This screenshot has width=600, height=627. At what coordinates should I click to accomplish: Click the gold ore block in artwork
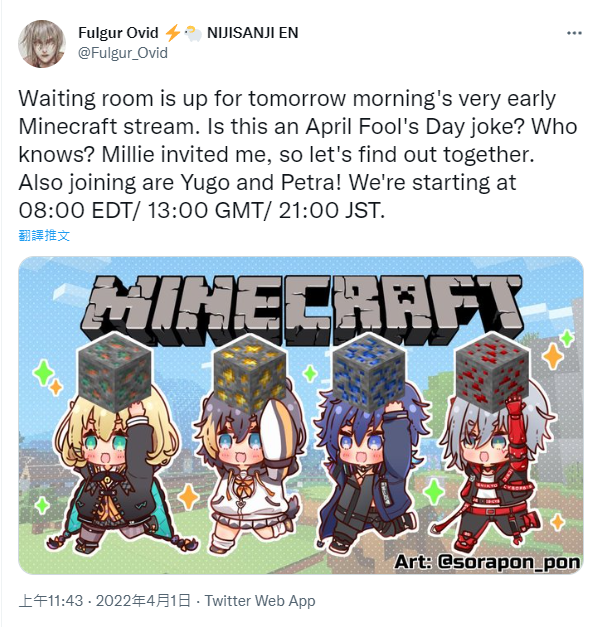click(x=250, y=373)
